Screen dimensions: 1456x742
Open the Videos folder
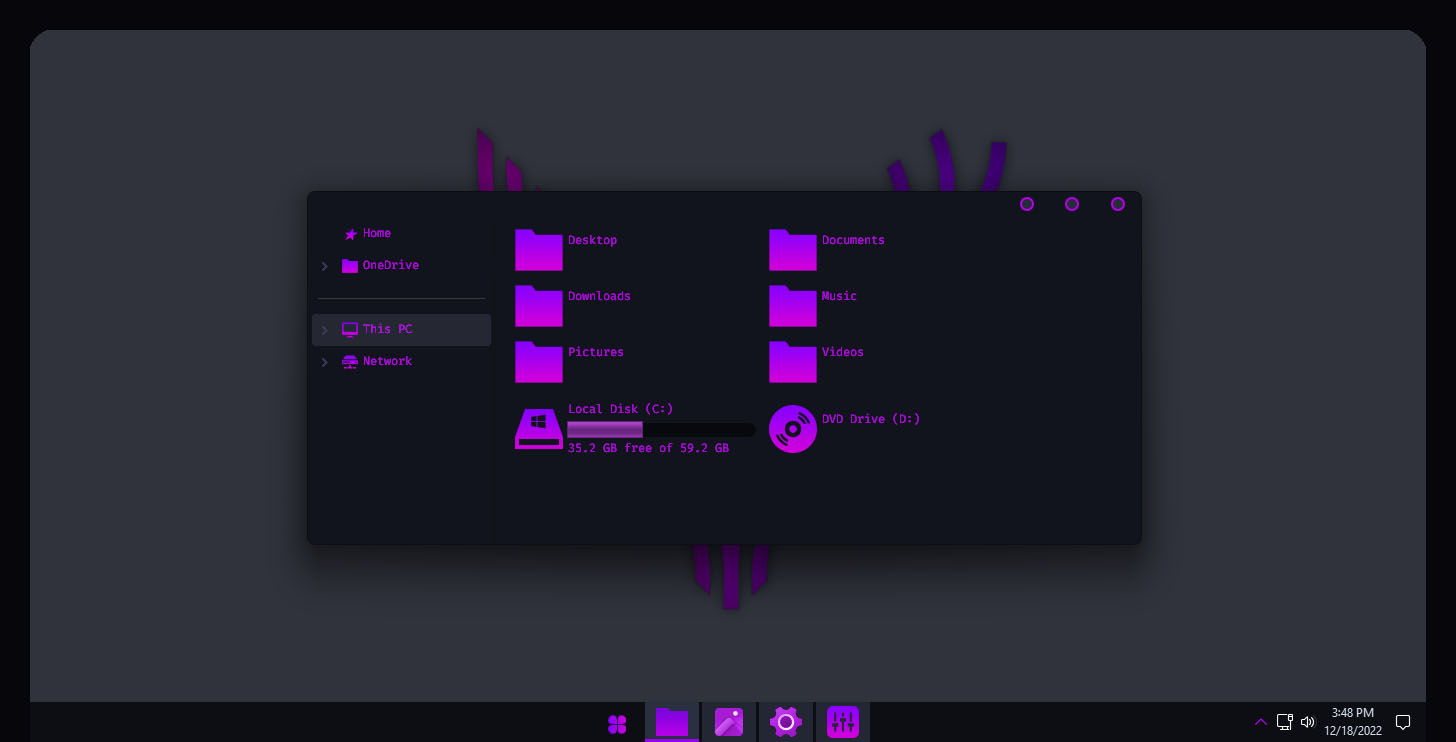tap(792, 362)
